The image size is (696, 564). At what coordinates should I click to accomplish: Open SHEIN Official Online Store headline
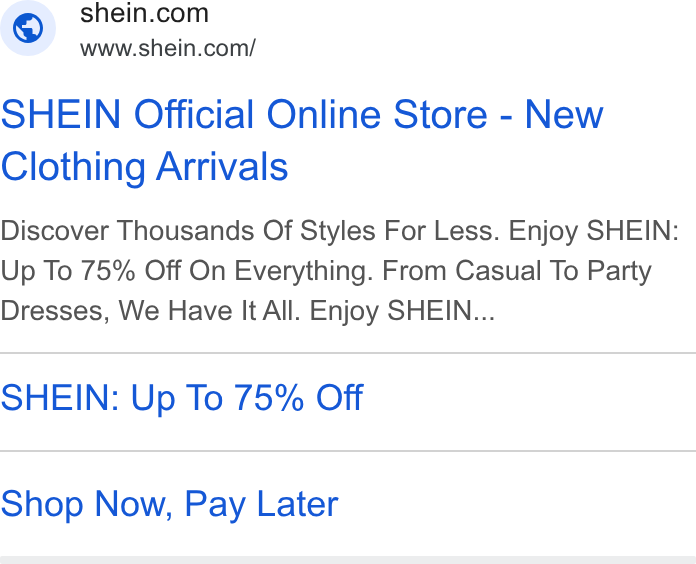click(x=302, y=140)
